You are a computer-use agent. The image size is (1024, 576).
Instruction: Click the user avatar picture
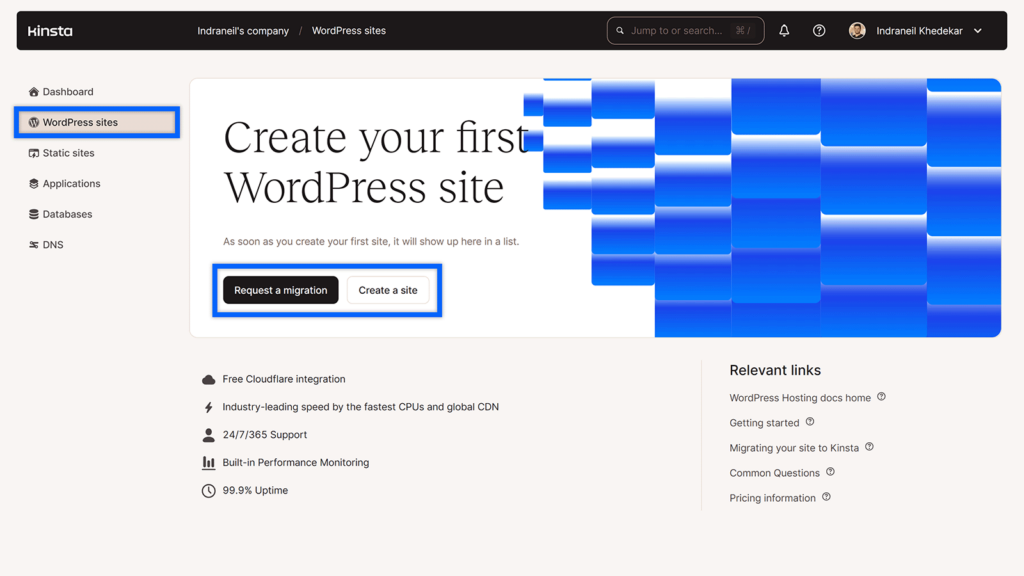[857, 31]
